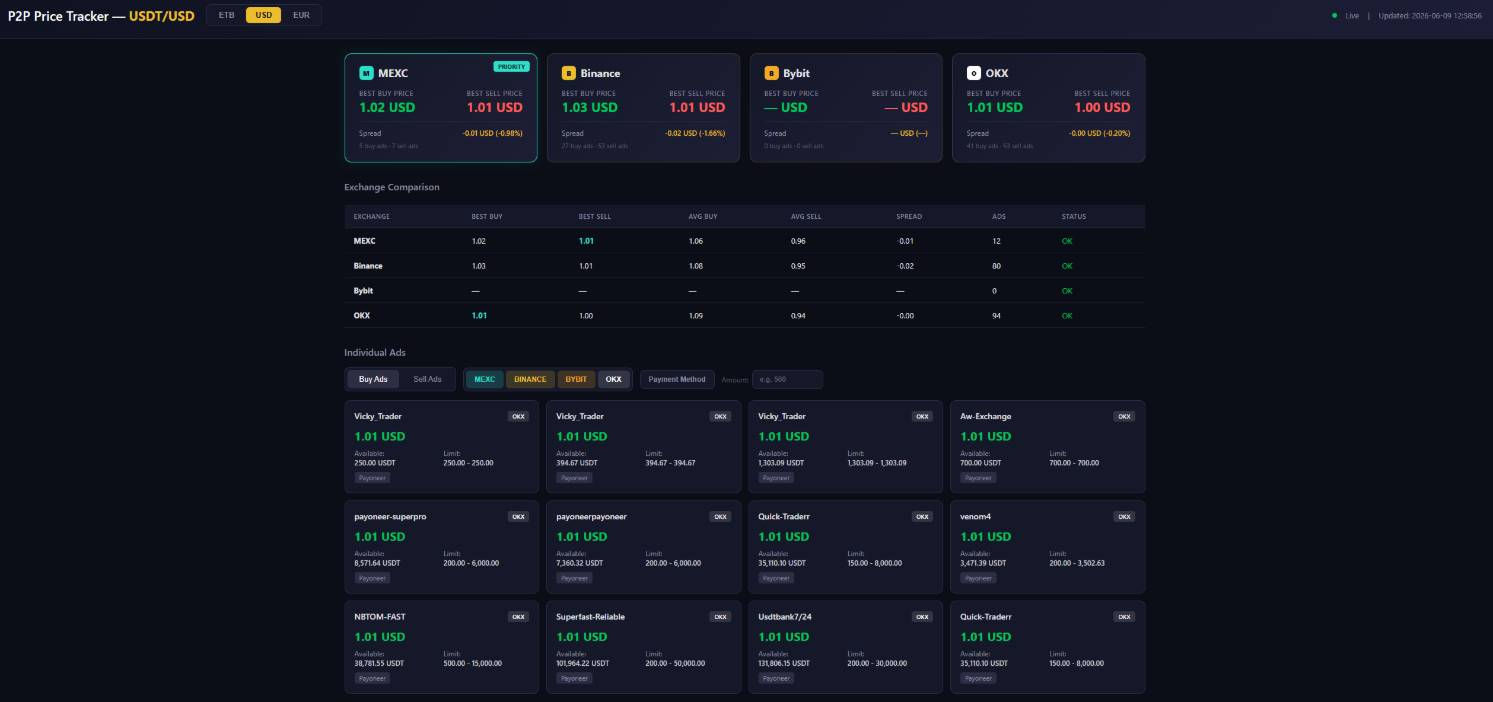
Task: Open the Superfast-Reliable ad card
Action: click(644, 647)
